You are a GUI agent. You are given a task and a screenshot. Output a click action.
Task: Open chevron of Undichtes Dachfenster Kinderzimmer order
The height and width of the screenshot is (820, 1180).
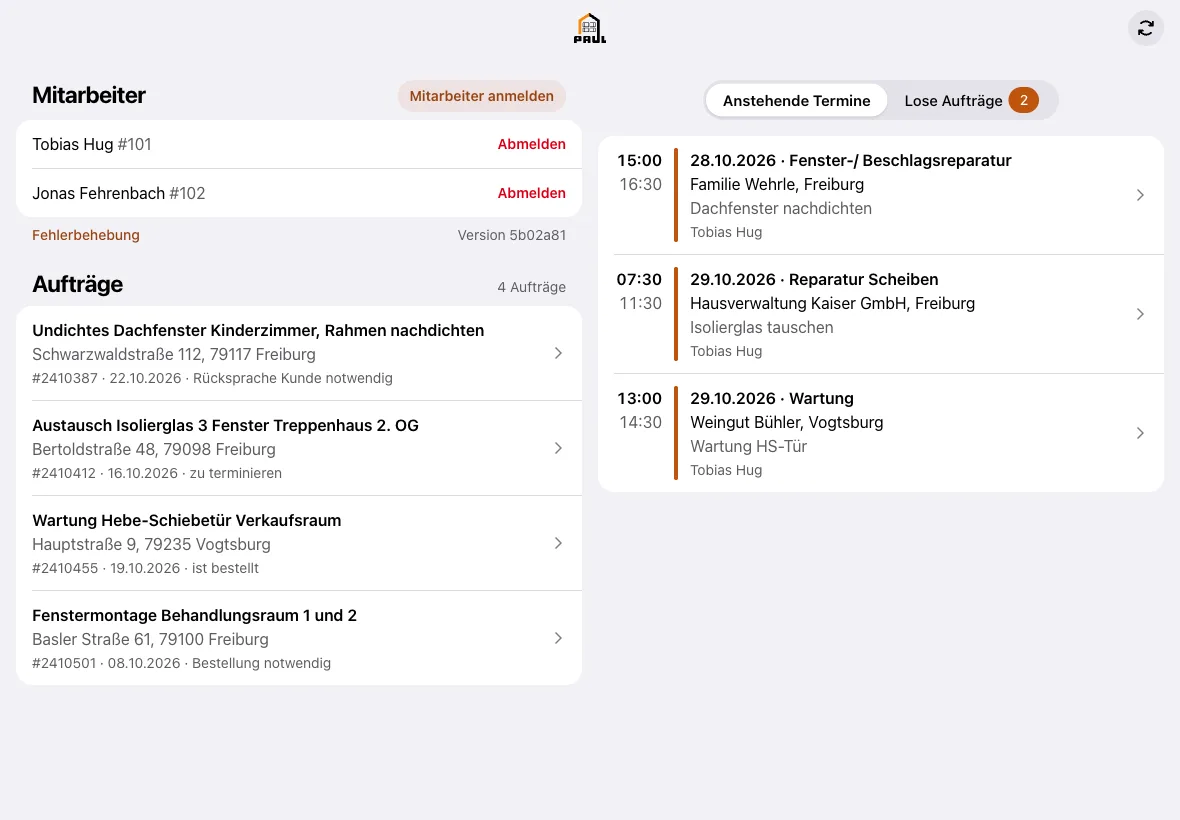558,353
